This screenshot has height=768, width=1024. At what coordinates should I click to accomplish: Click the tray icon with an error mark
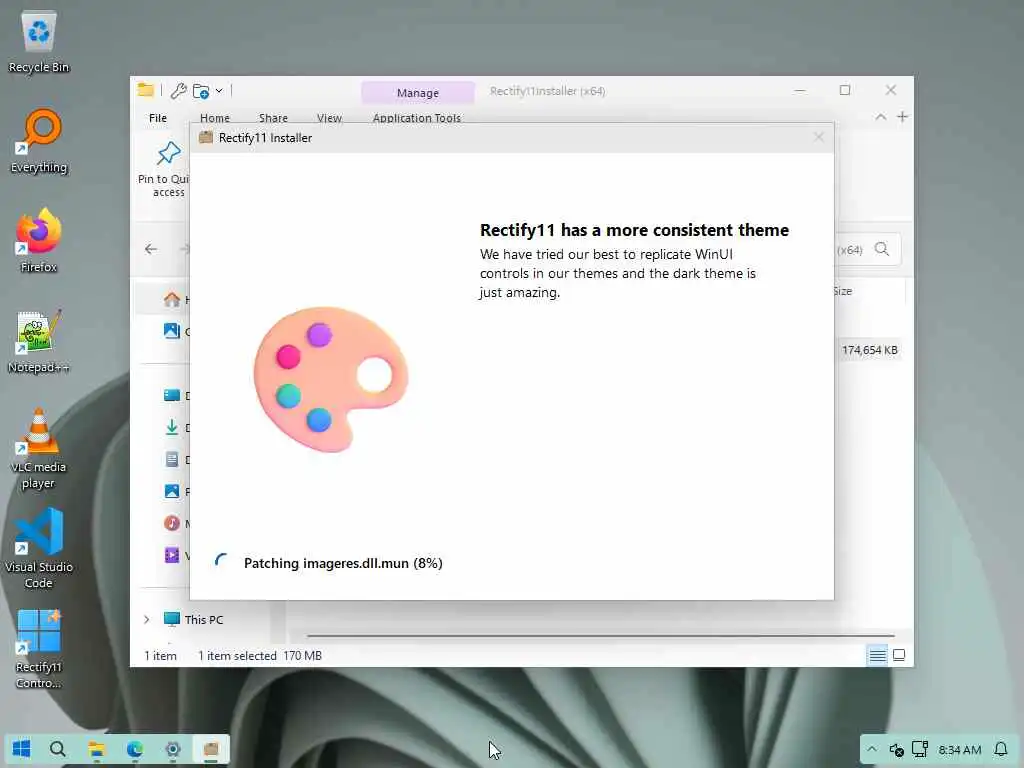(896, 750)
